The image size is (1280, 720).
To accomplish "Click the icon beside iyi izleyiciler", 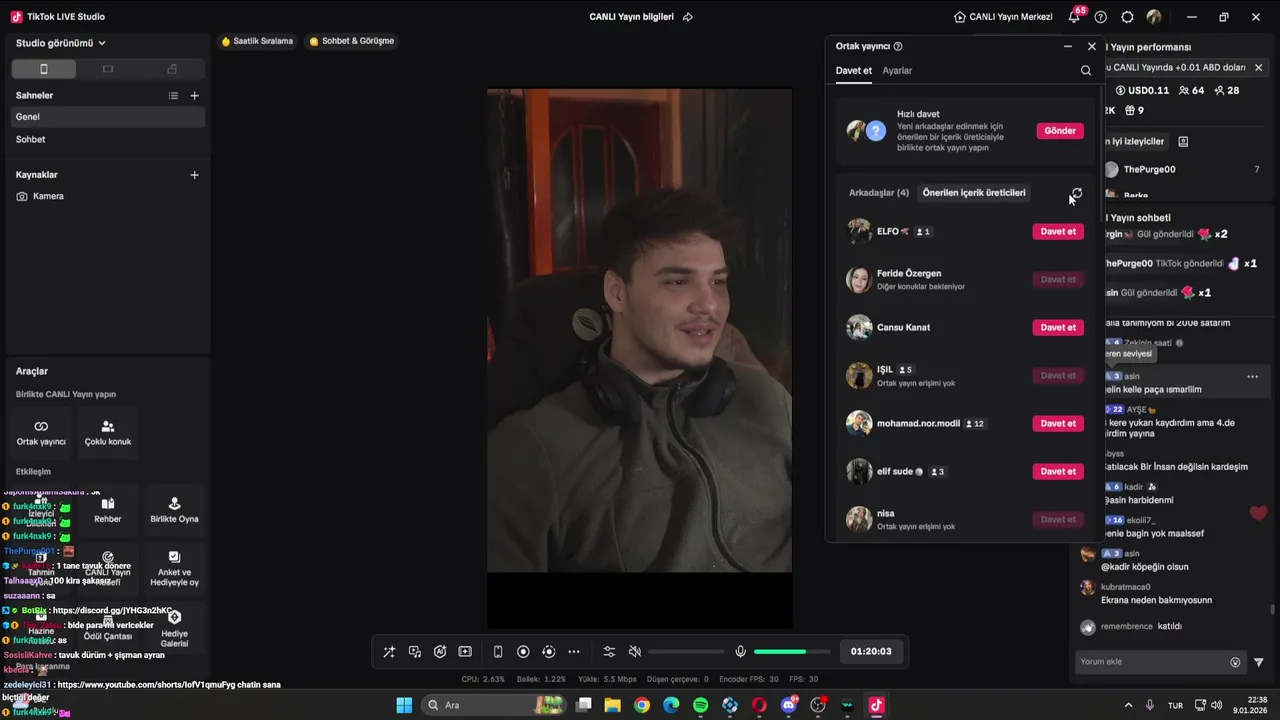I will [x=1183, y=142].
